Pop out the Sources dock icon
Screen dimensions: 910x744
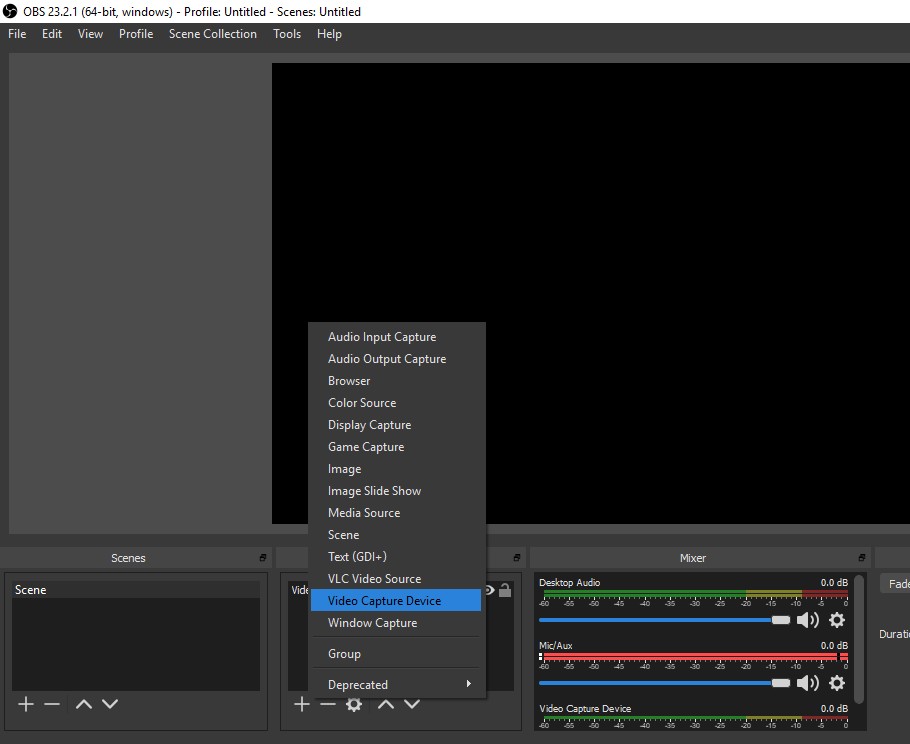point(517,558)
